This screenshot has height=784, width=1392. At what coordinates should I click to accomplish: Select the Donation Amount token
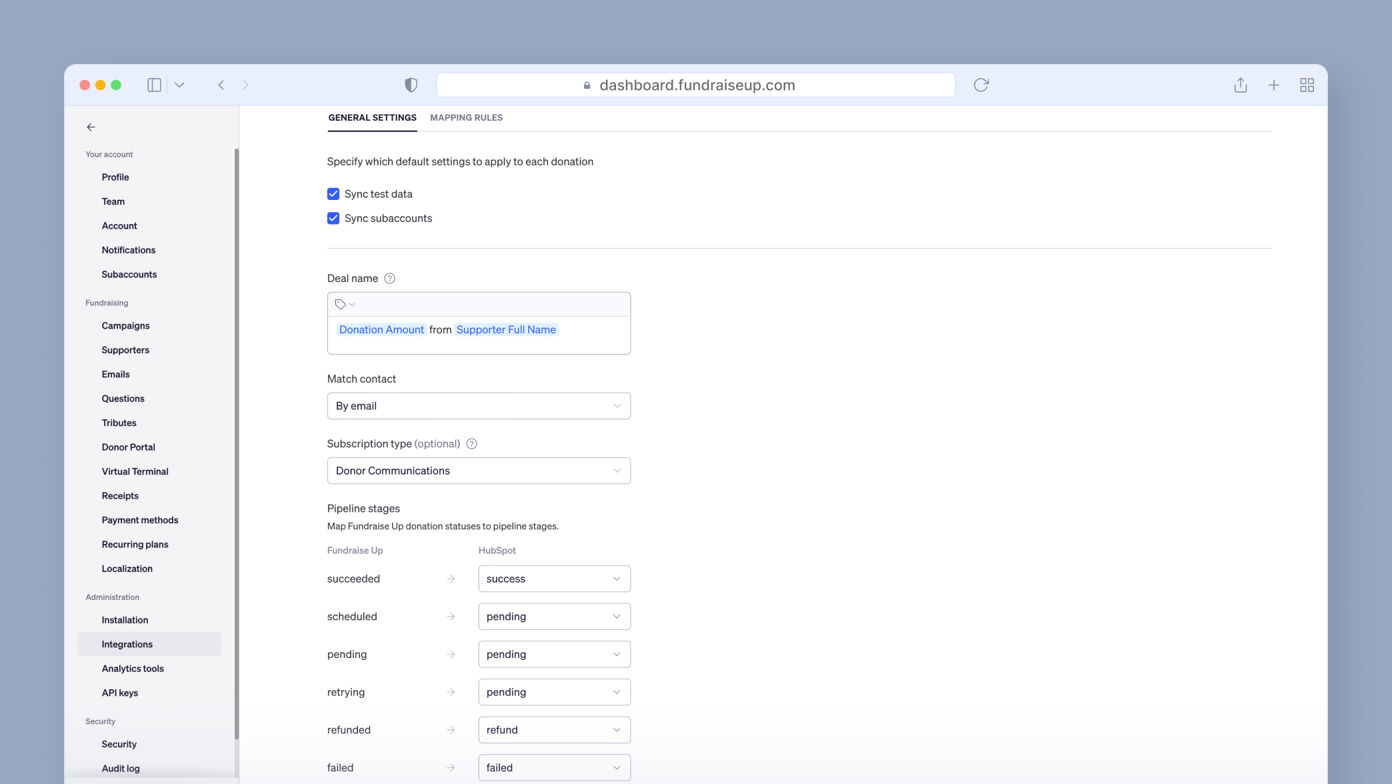[381, 329]
